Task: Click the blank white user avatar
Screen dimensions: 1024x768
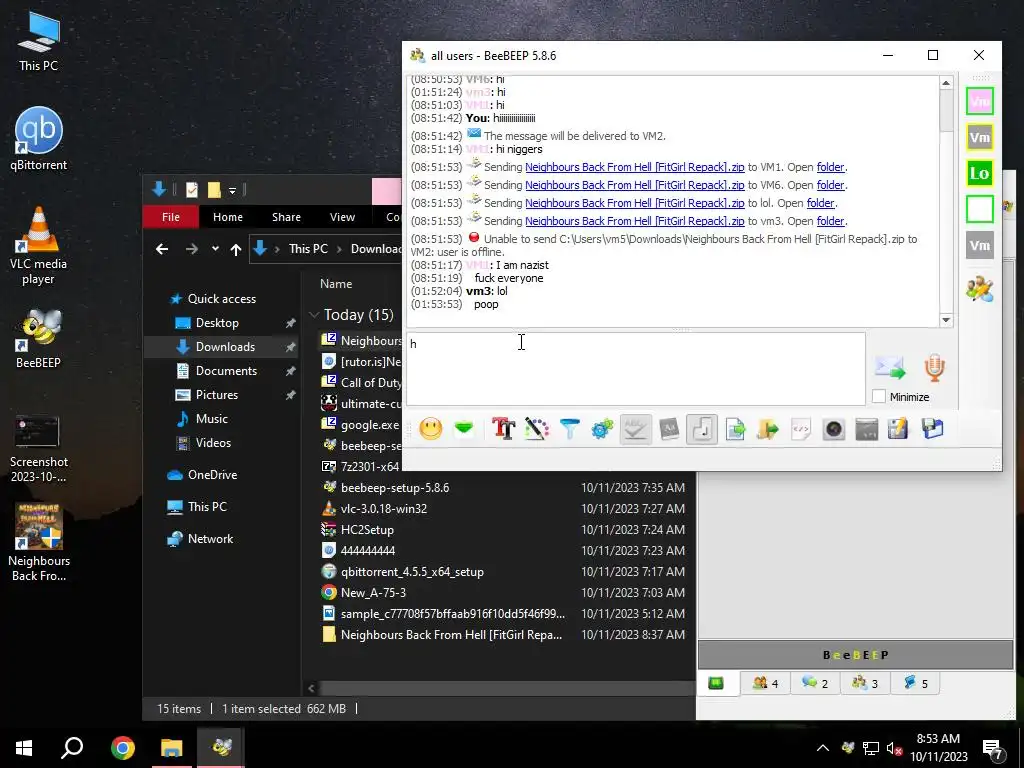Action: (980, 209)
